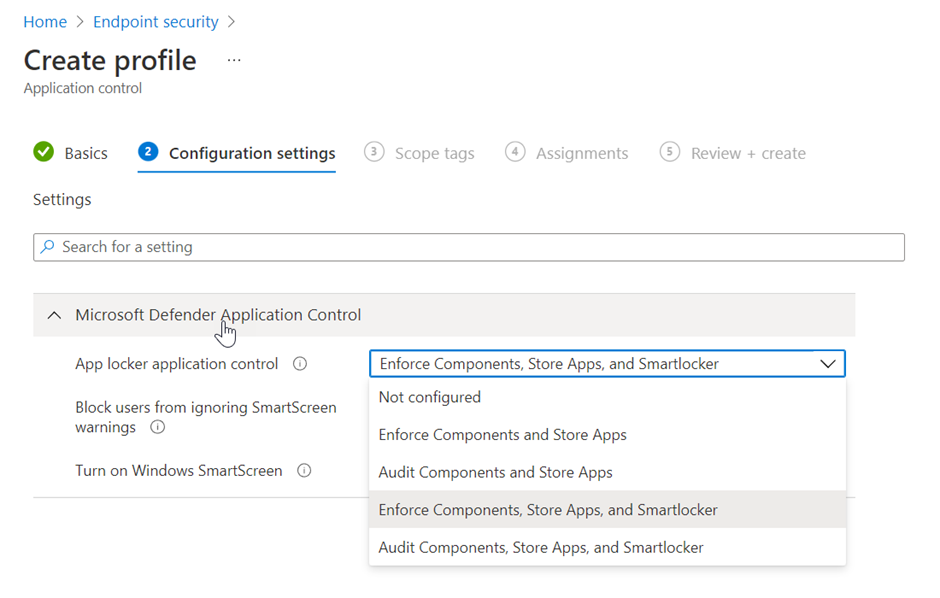Click the Create profile title
940x598 pixels.
click(x=110, y=61)
